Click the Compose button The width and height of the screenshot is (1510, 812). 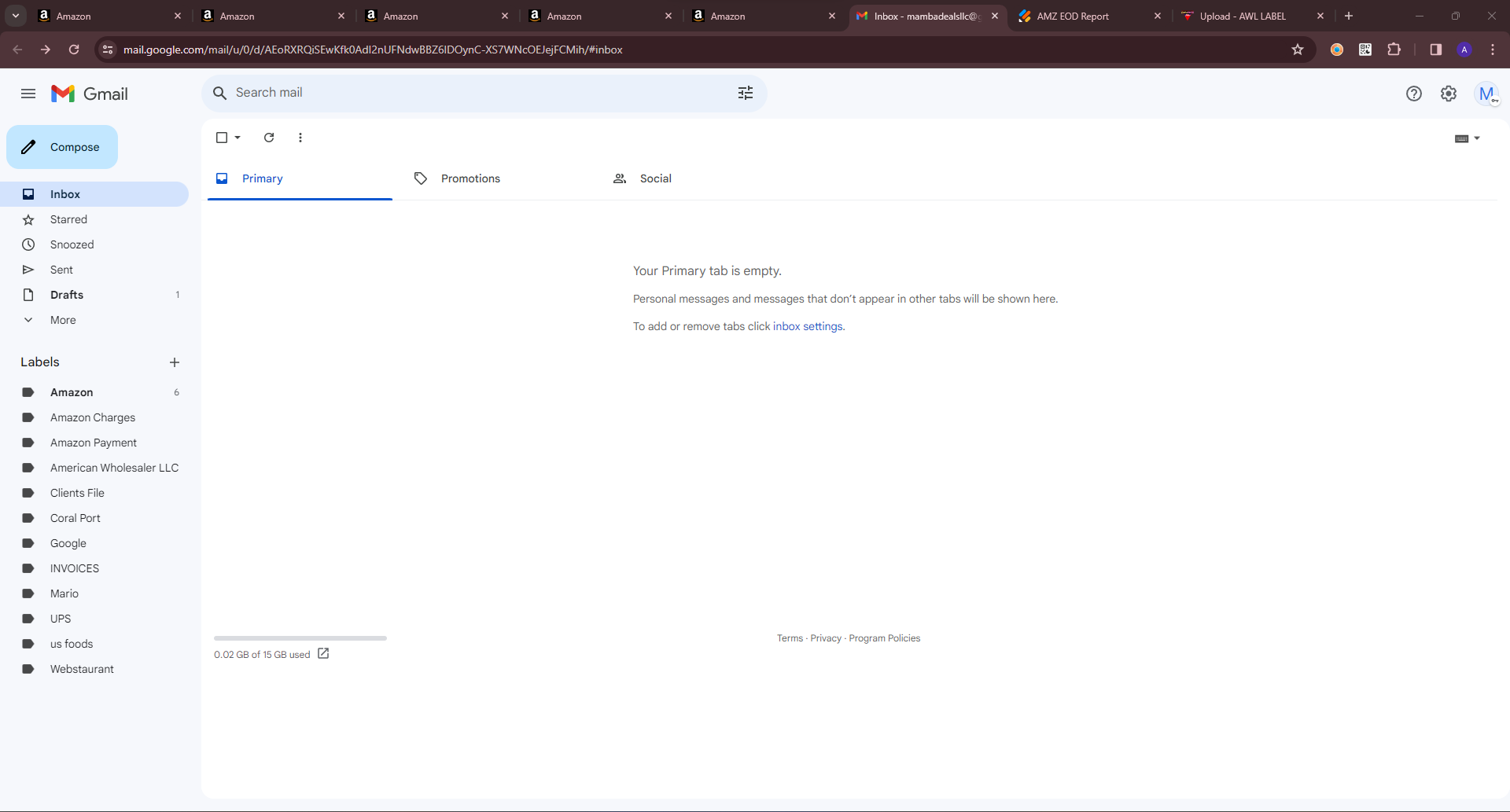(62, 147)
